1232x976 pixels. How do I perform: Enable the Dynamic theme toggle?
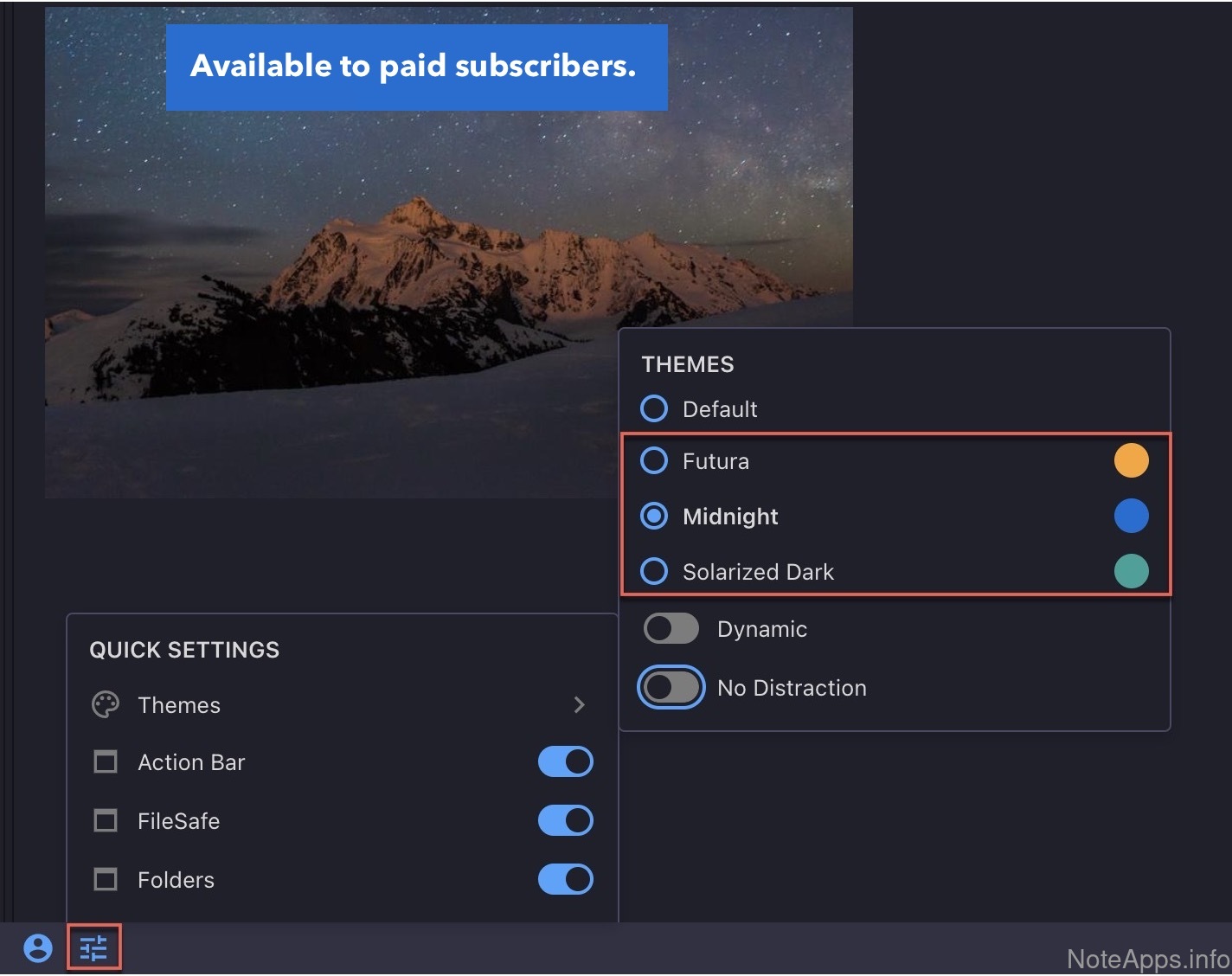(671, 629)
